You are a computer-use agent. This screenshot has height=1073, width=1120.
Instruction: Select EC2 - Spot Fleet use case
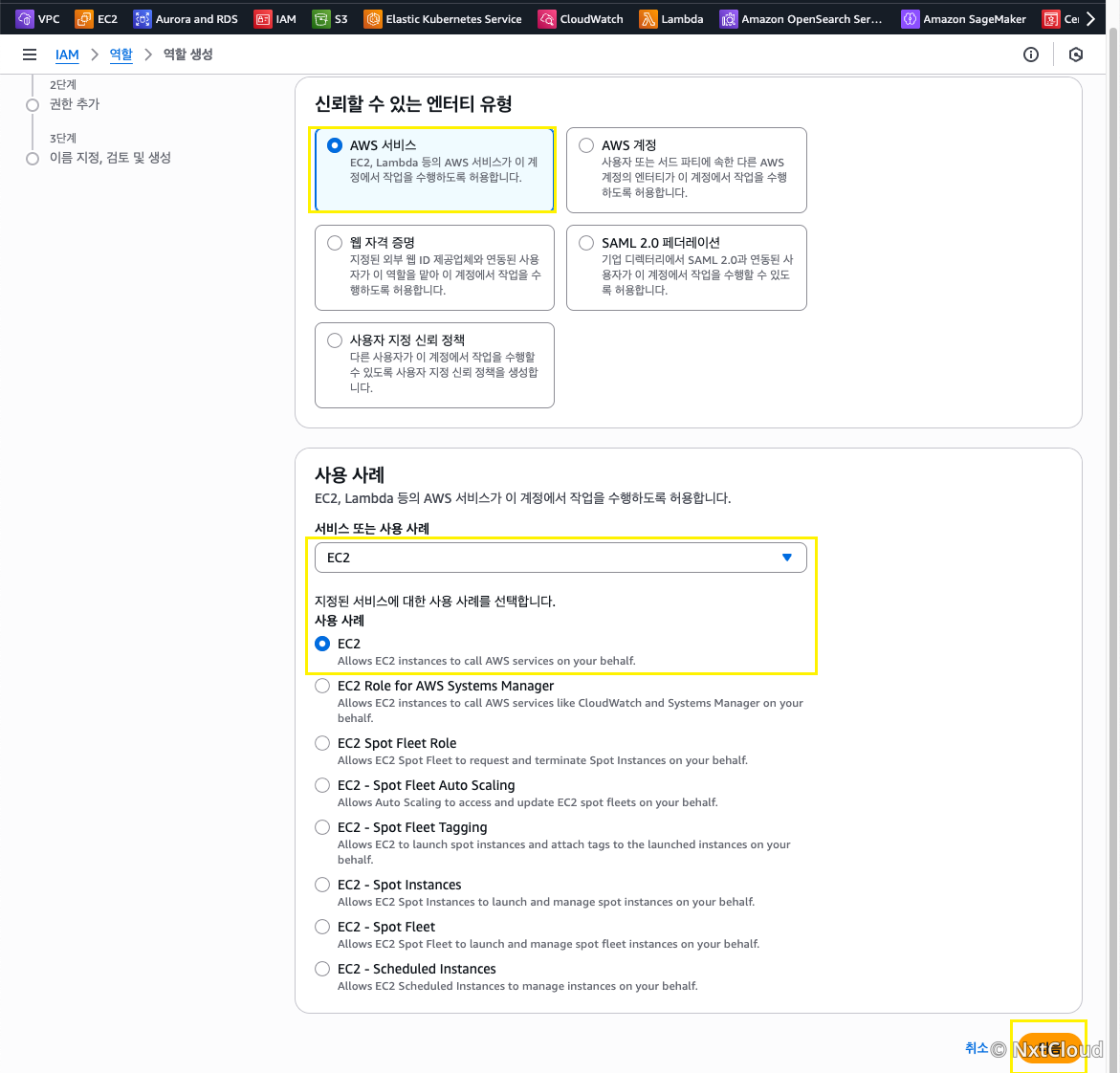pos(323,927)
